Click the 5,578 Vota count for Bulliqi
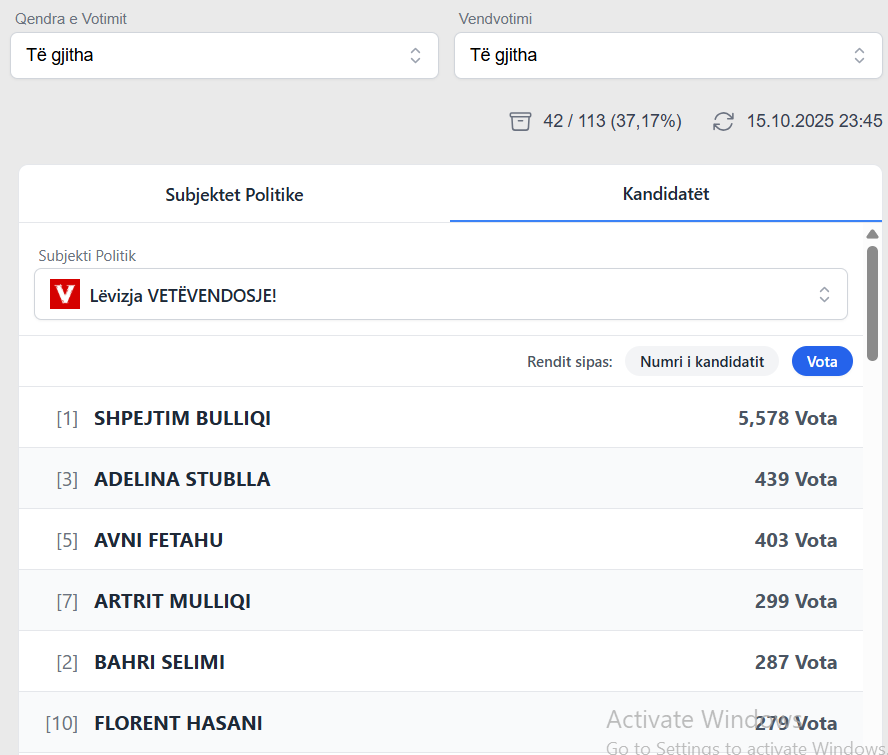888x755 pixels. coord(788,418)
